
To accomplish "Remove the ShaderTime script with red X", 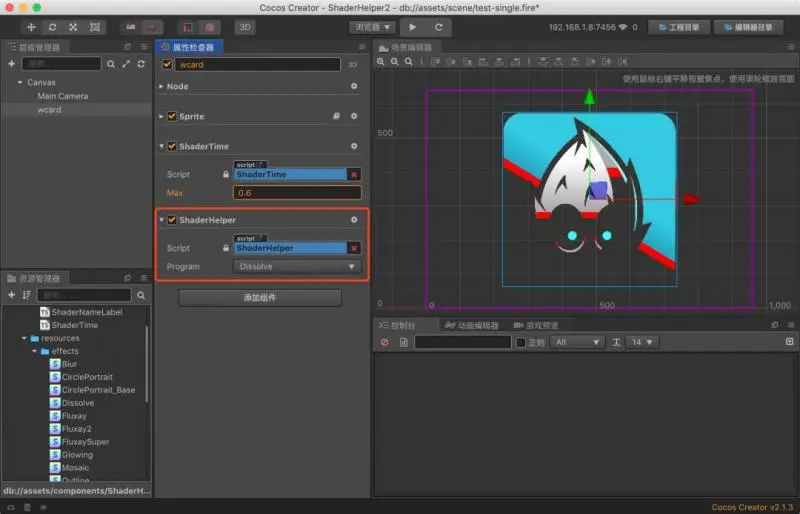I will pos(354,175).
